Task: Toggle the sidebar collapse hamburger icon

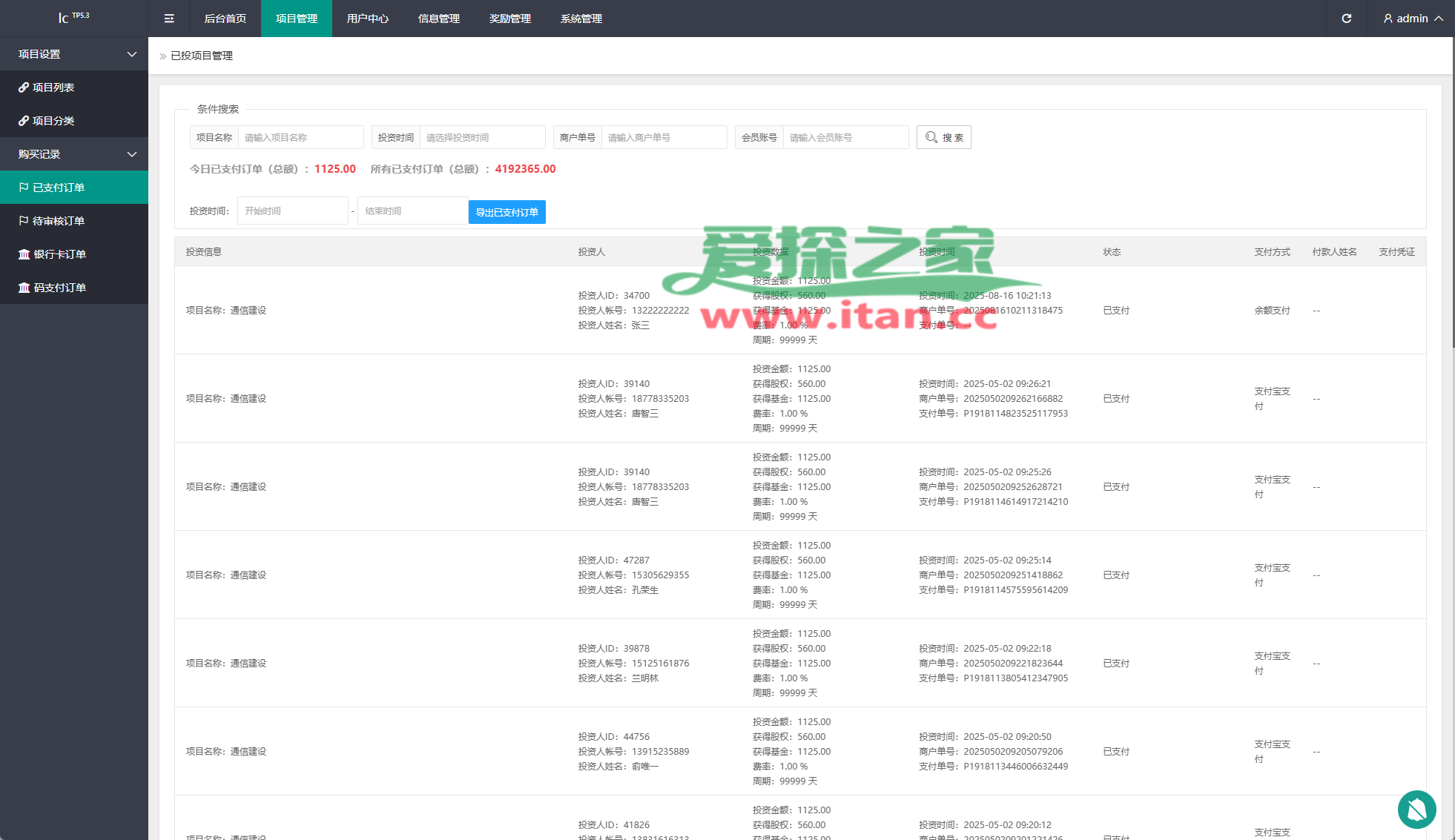Action: coord(169,19)
